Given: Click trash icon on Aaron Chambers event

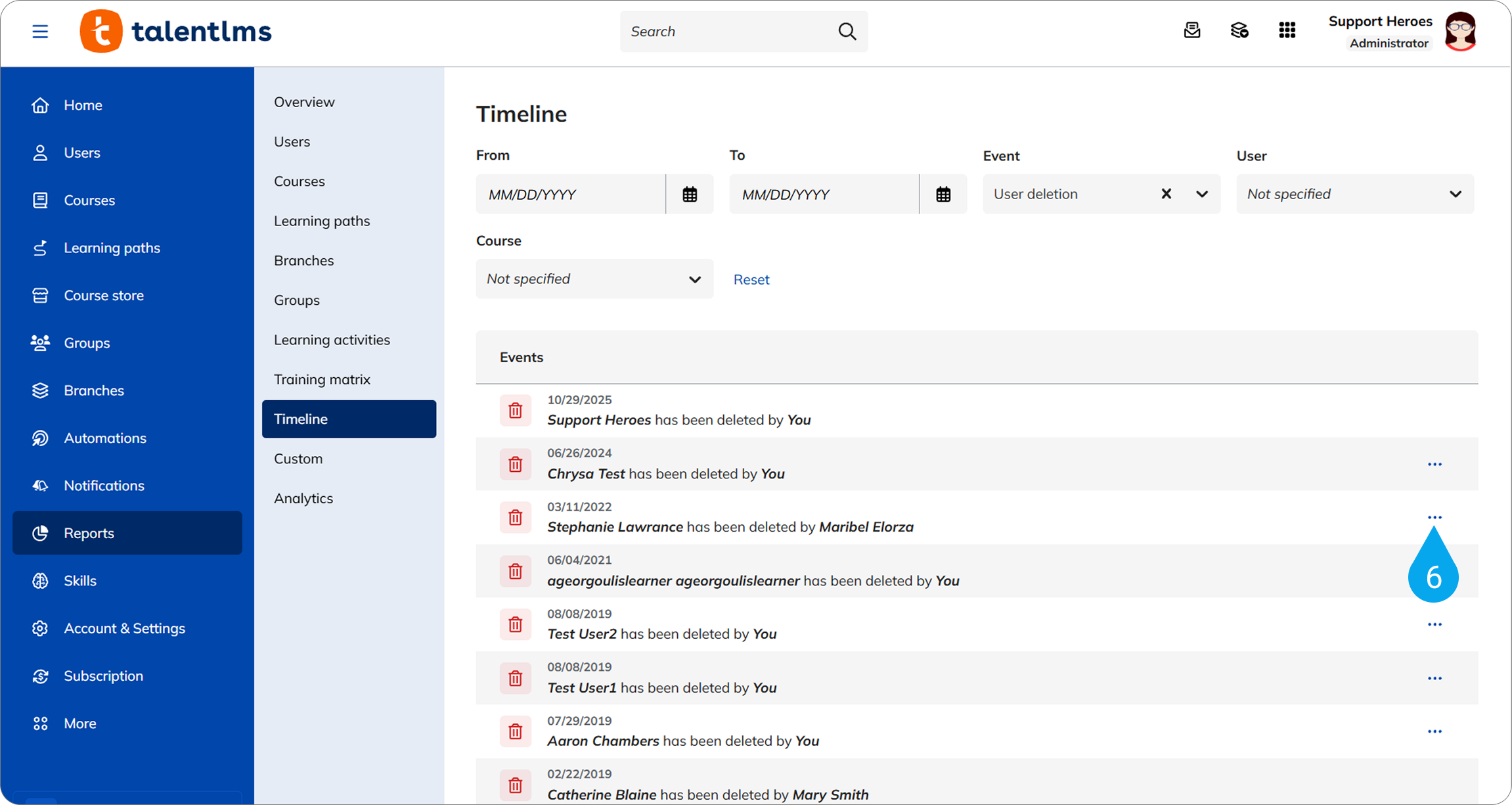Looking at the screenshot, I should (x=516, y=732).
